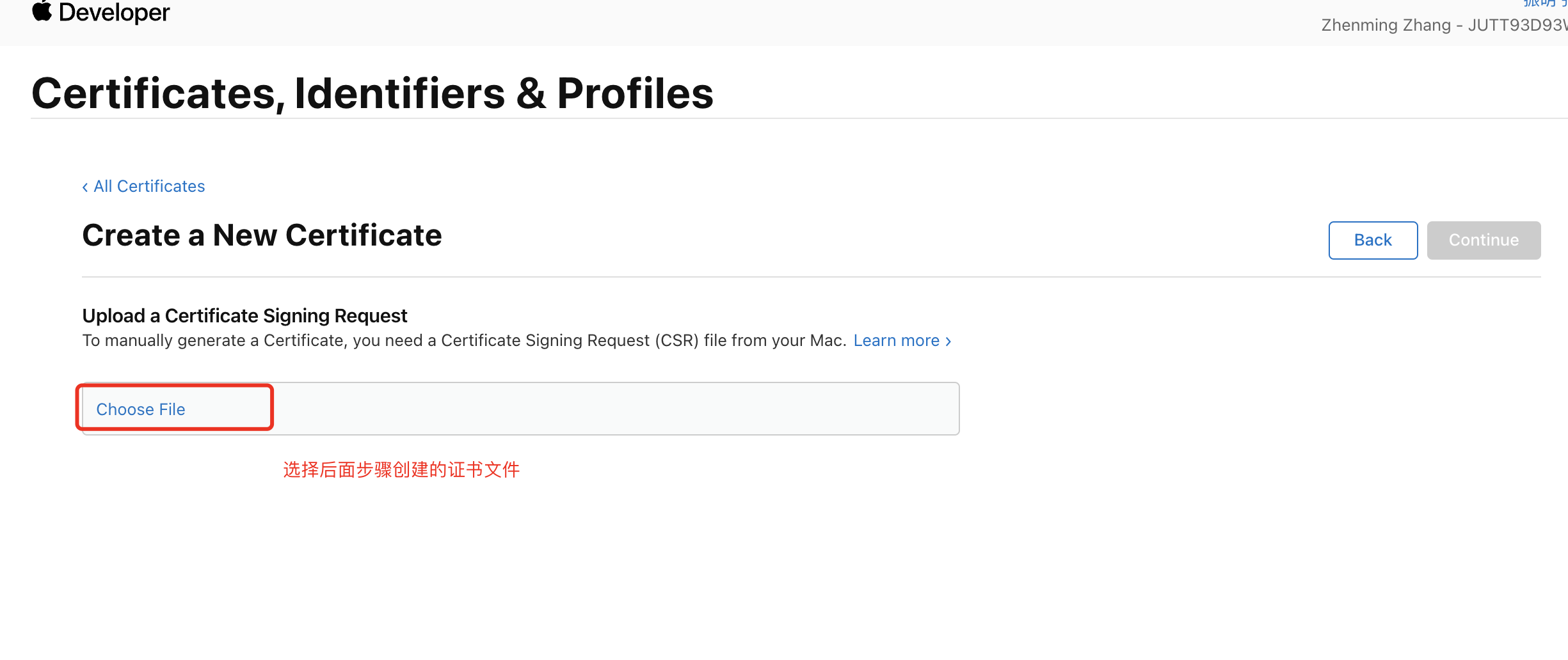Click the CSR instruction sentence
The image size is (1568, 660).
[x=464, y=341]
